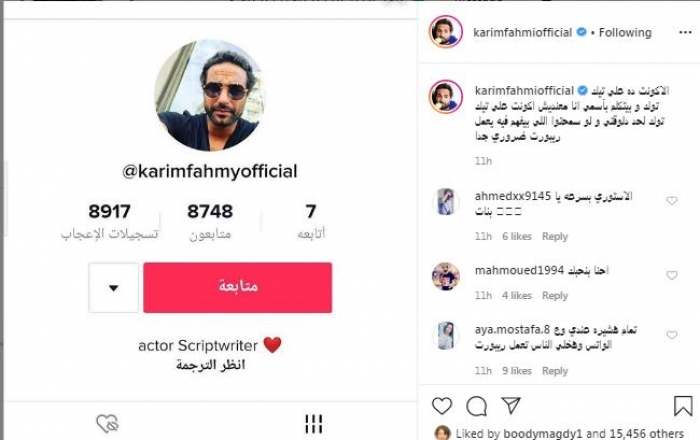Expand the dropdown arrow beside follow button
The height and width of the screenshot is (440, 700).
coord(113,288)
